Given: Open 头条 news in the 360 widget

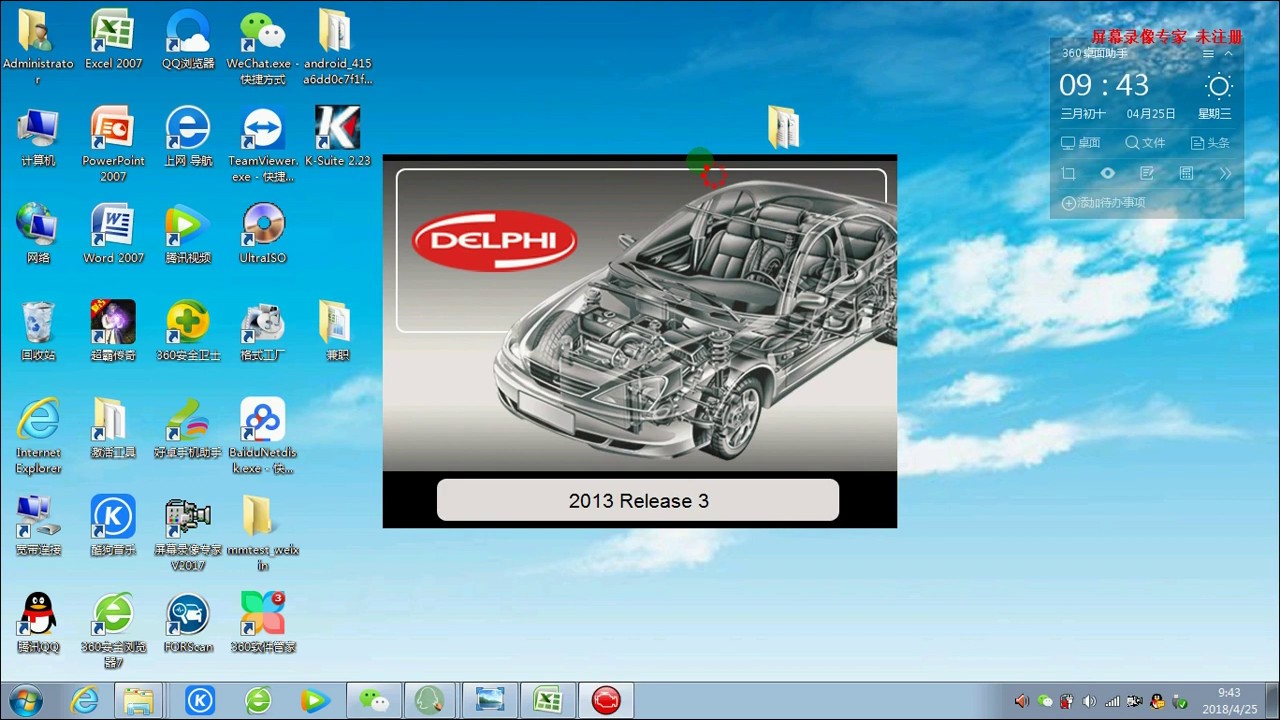Looking at the screenshot, I should click(1210, 143).
